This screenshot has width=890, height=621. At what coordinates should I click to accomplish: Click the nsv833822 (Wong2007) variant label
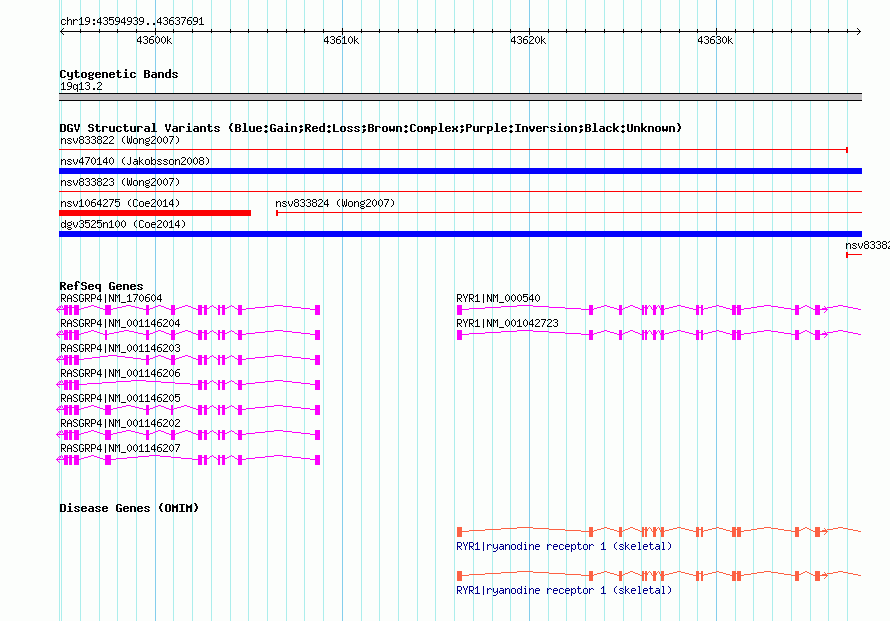(x=120, y=140)
